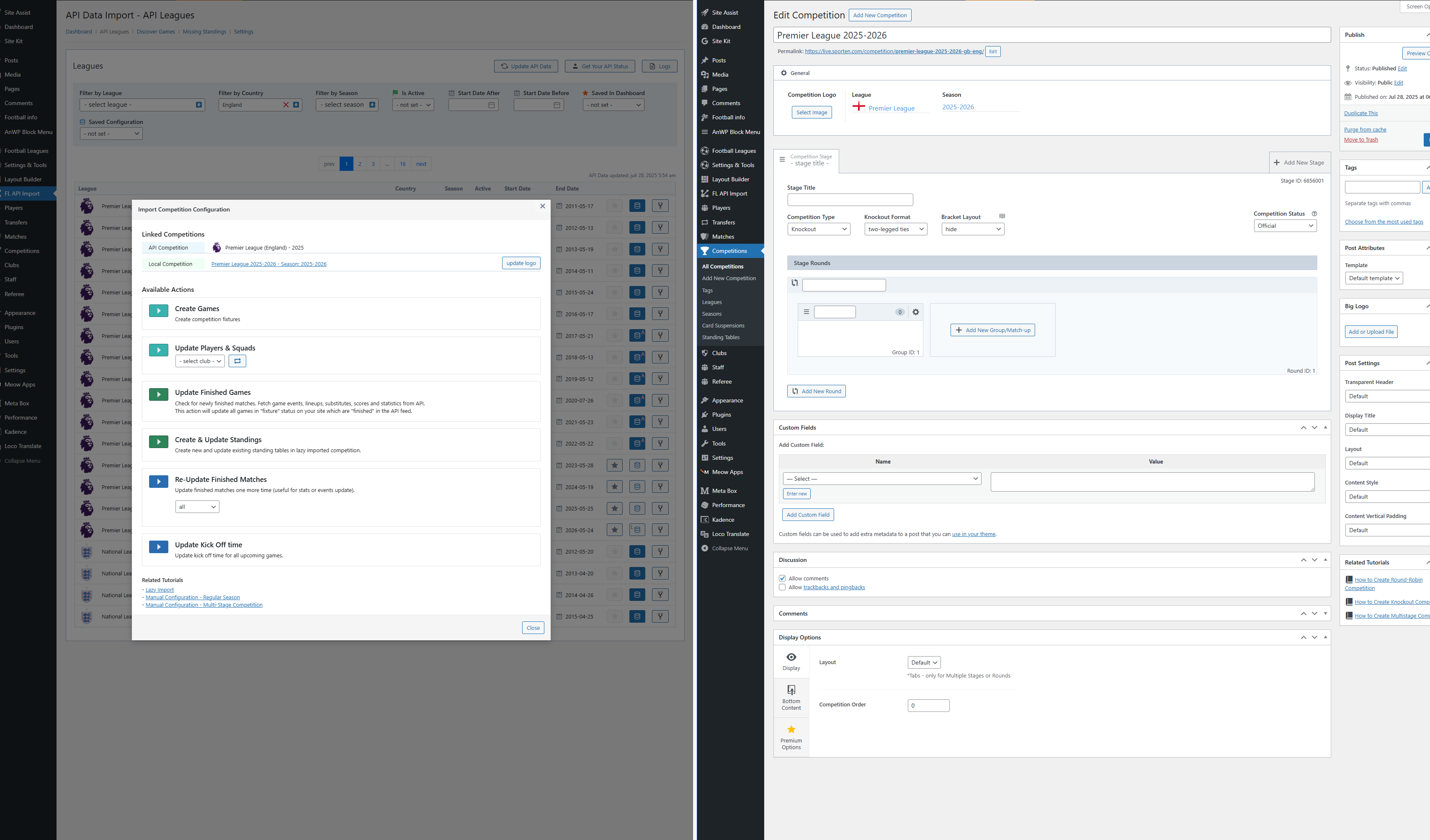Click the Competition Stage tab menu handle
This screenshot has height=840, width=1430.
(782, 160)
